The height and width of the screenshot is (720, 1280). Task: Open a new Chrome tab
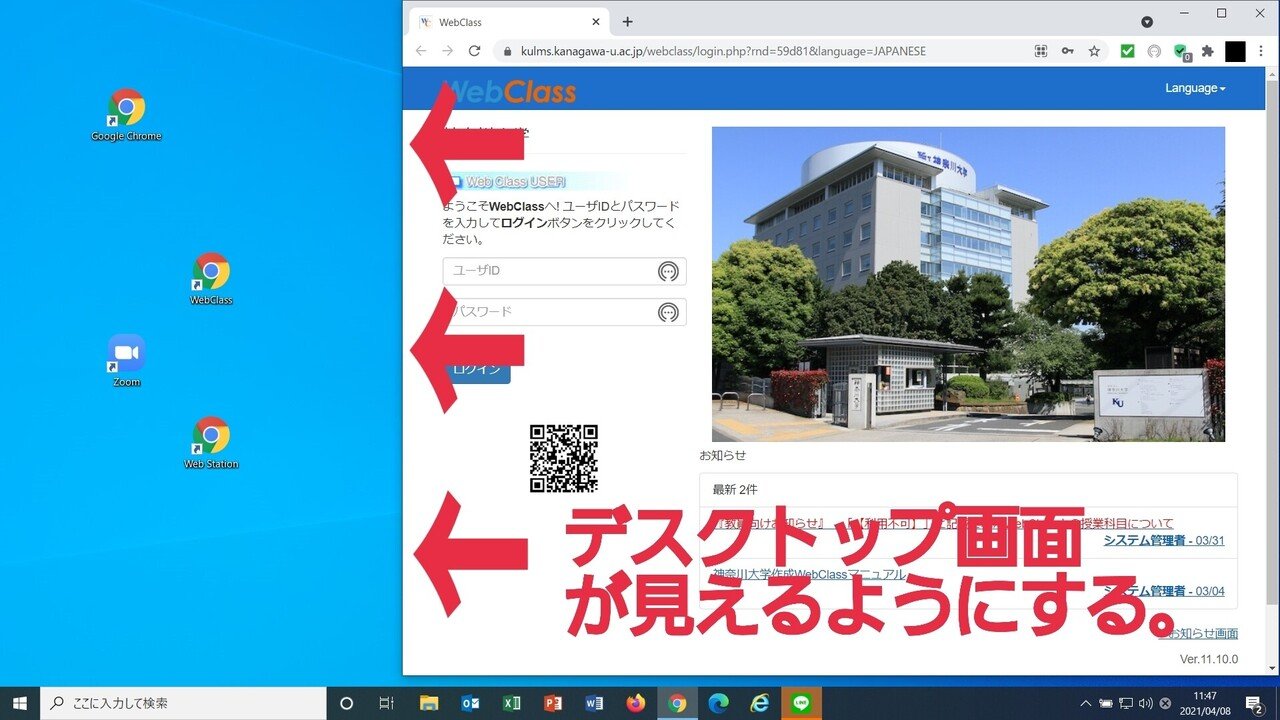(627, 21)
